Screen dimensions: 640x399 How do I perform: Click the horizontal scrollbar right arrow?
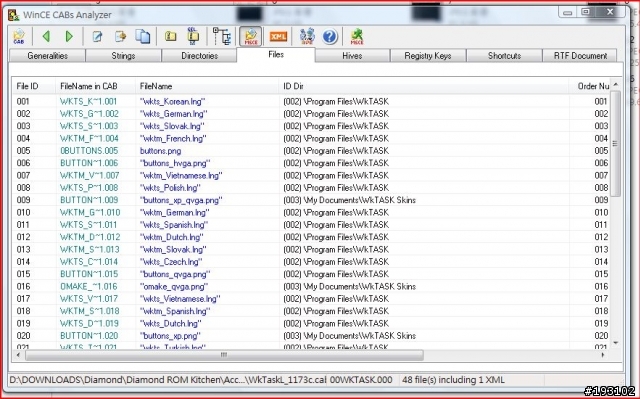coord(603,355)
